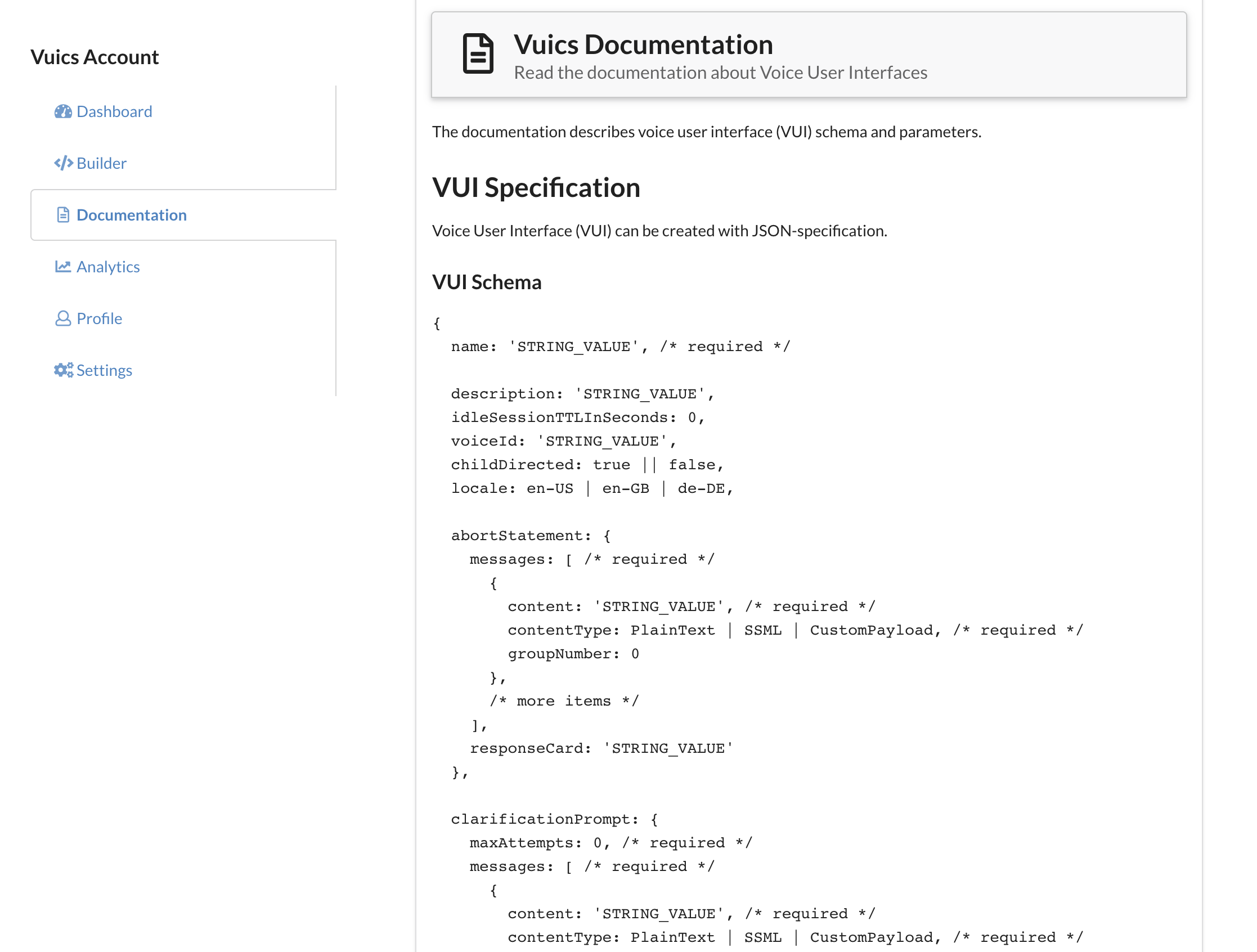Click the Profile user icon
The height and width of the screenshot is (952, 1257).
(62, 318)
